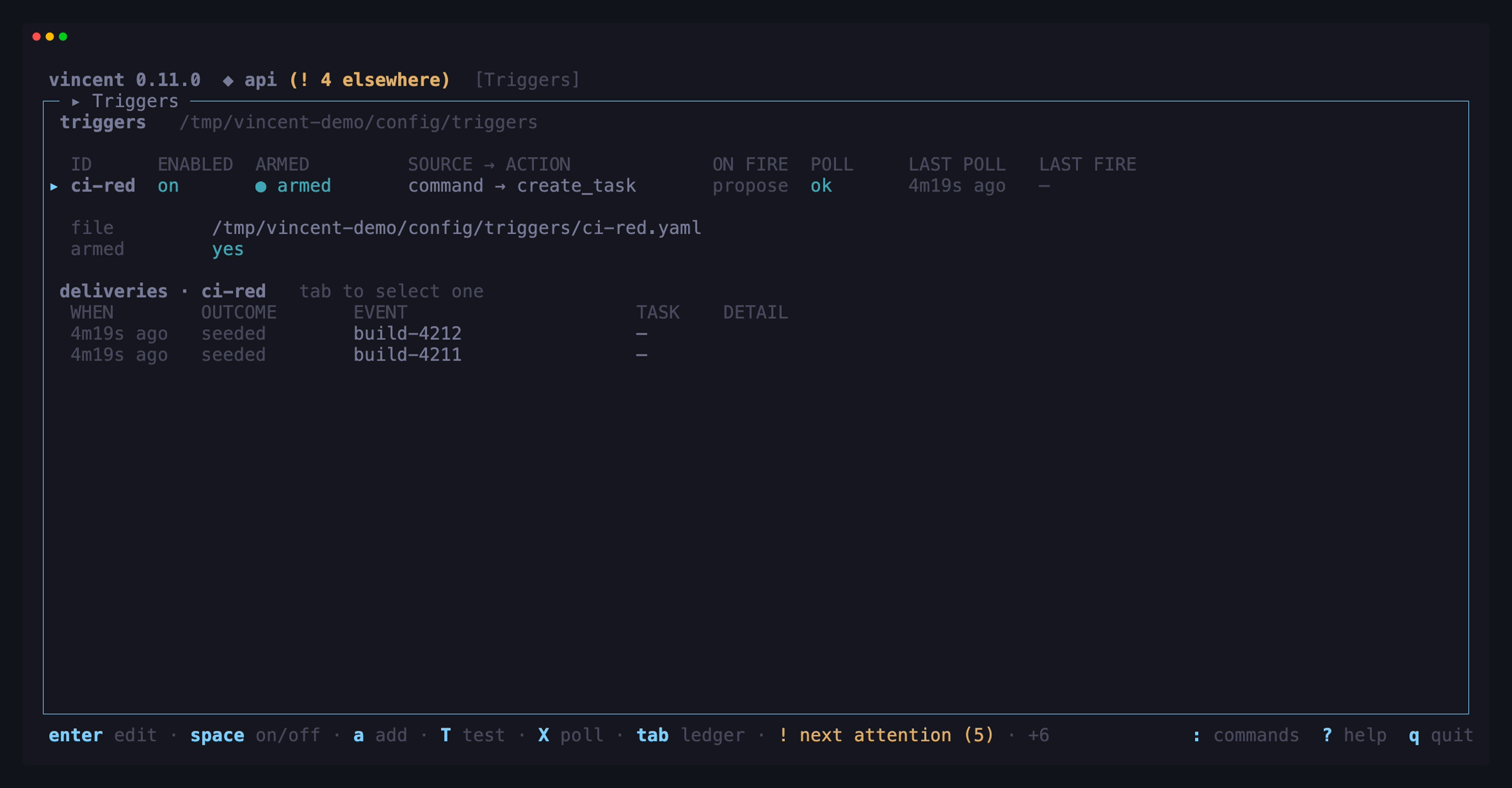Screen dimensions: 1512x788
Task: Expand the '+6' more shortcuts indicator
Action: pyautogui.click(x=1038, y=735)
